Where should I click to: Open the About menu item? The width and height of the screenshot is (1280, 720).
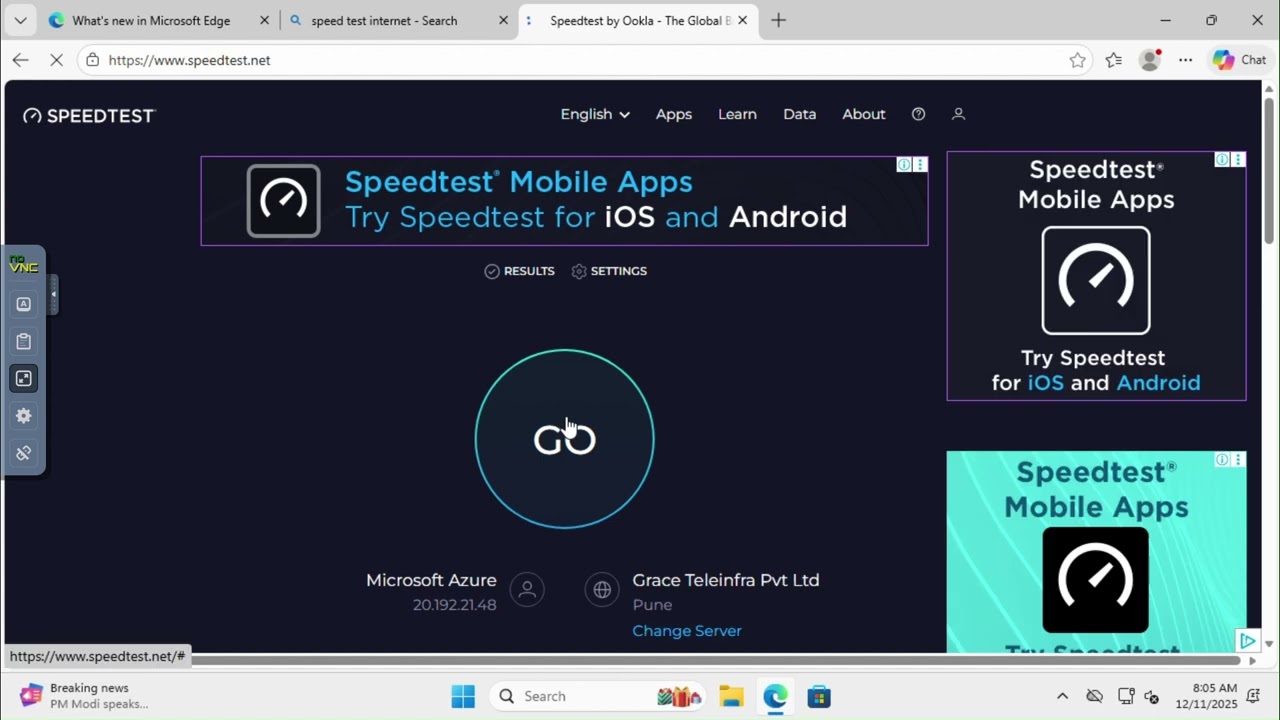[864, 114]
